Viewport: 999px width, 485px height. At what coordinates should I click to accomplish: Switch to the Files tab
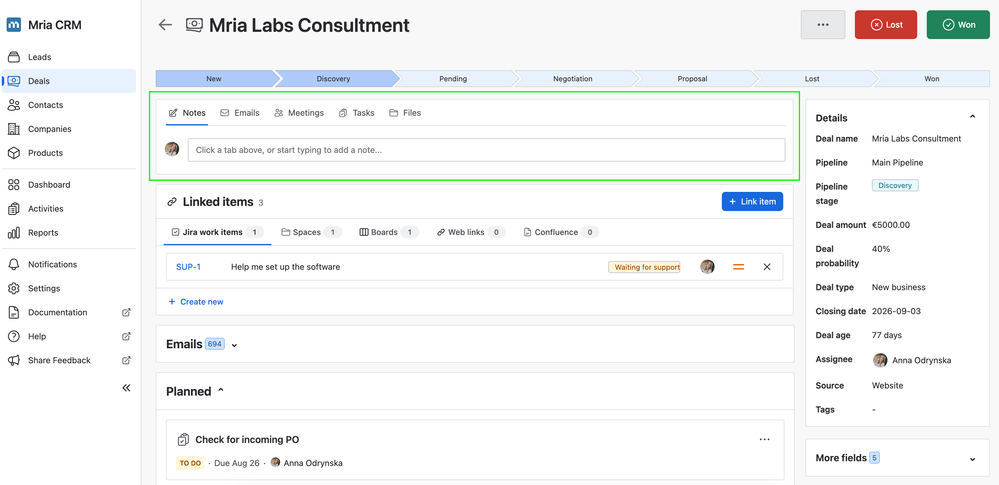(405, 113)
